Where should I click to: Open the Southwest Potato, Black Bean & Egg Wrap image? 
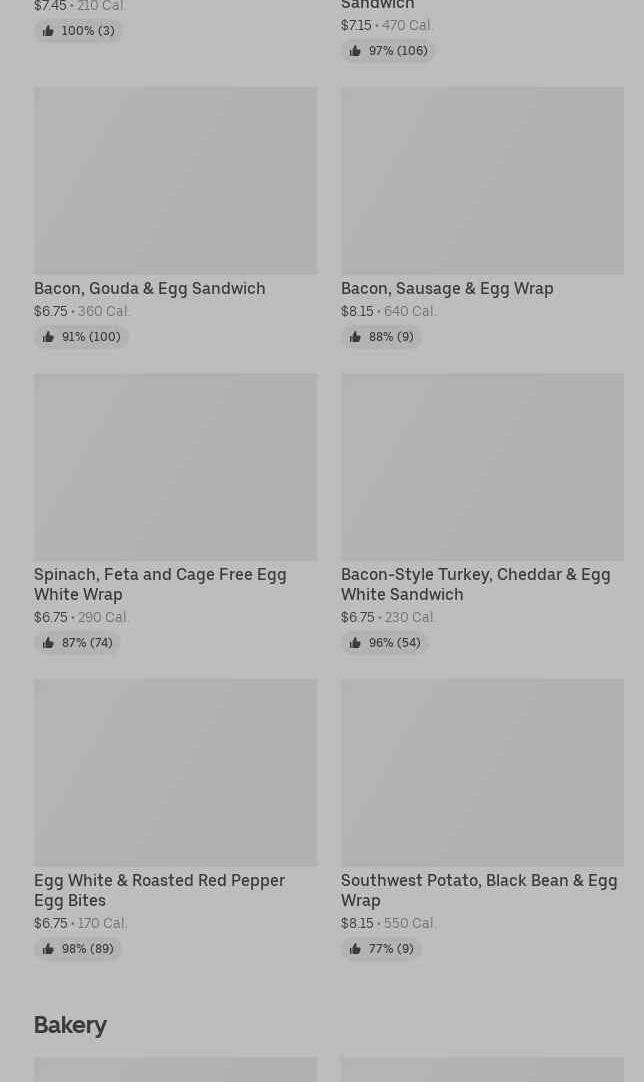coord(482,773)
